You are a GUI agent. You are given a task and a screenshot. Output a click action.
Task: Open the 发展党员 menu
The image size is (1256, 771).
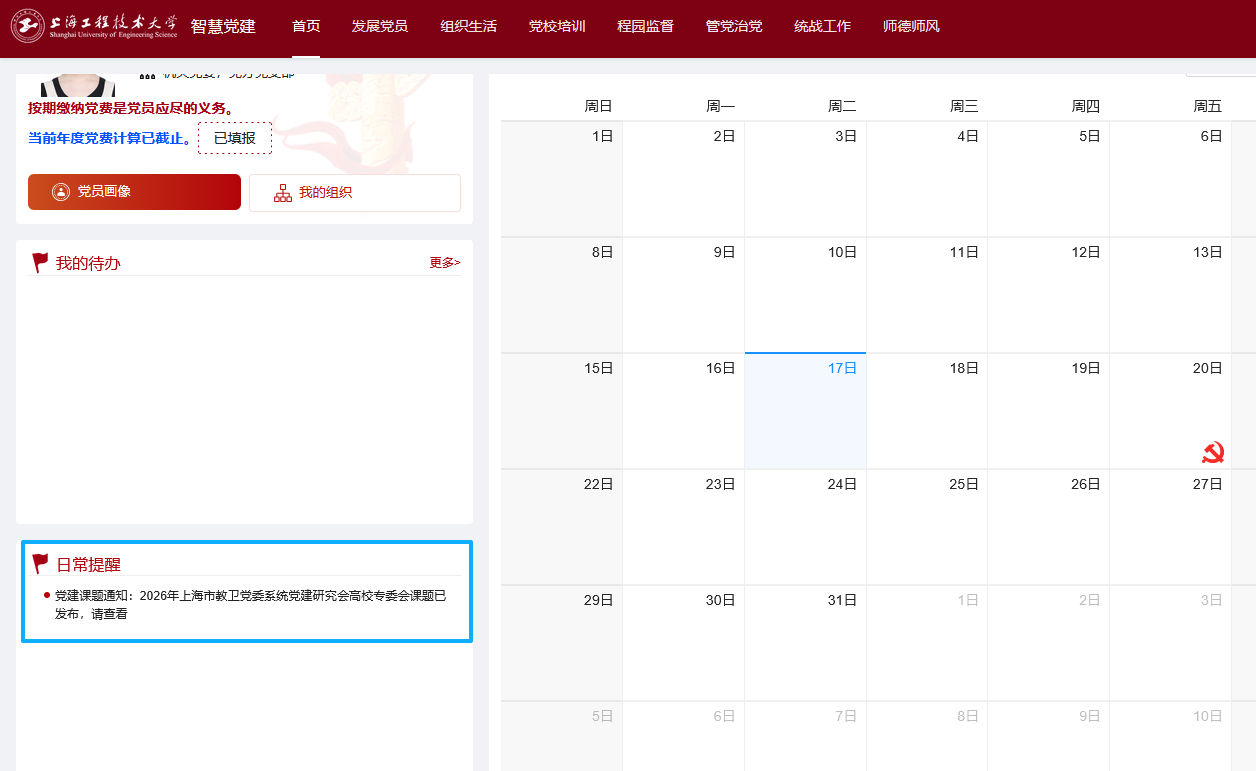(379, 26)
